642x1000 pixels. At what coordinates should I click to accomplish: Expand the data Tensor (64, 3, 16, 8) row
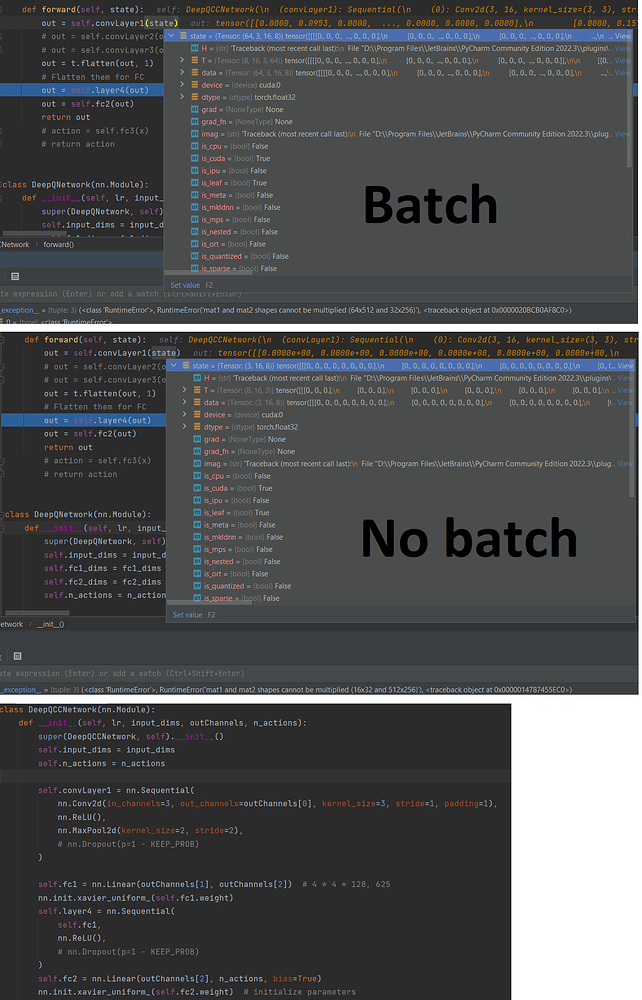pyautogui.click(x=182, y=73)
